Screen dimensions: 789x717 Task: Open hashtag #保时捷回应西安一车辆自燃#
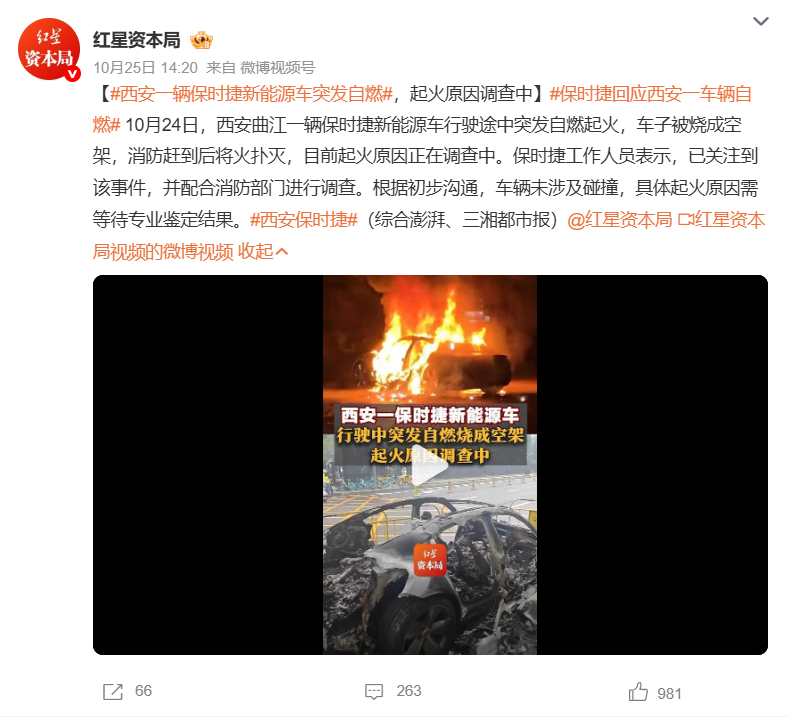(651, 94)
